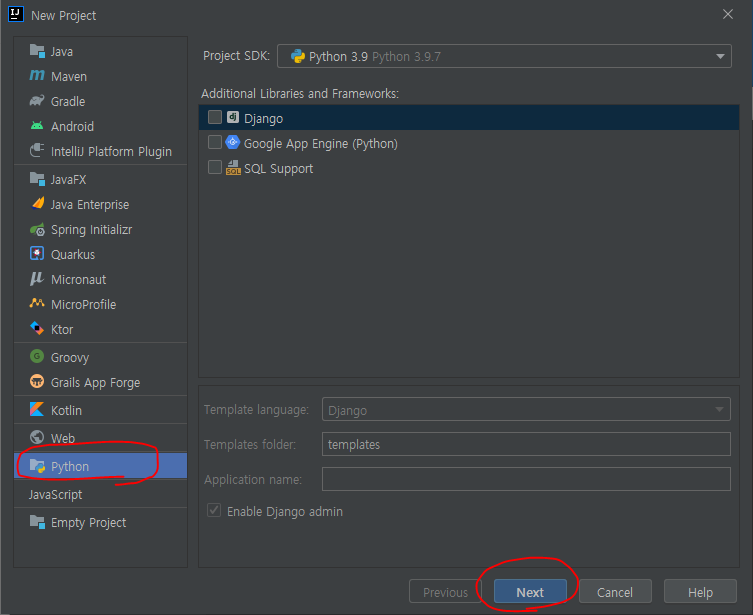Select the Web globe icon
This screenshot has height=615, width=753.
(x=37, y=437)
